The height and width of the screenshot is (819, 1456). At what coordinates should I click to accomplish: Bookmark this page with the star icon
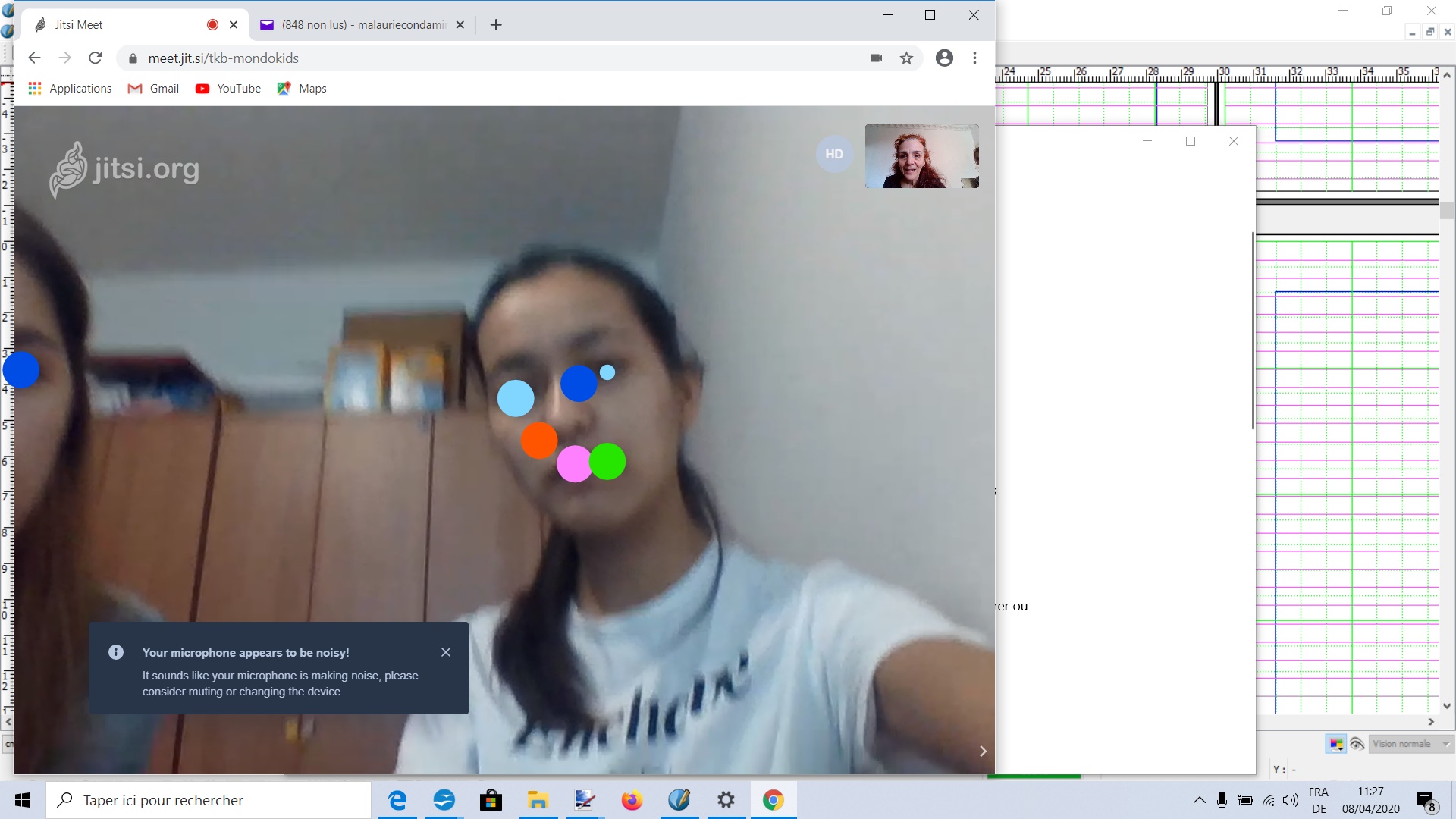click(906, 58)
